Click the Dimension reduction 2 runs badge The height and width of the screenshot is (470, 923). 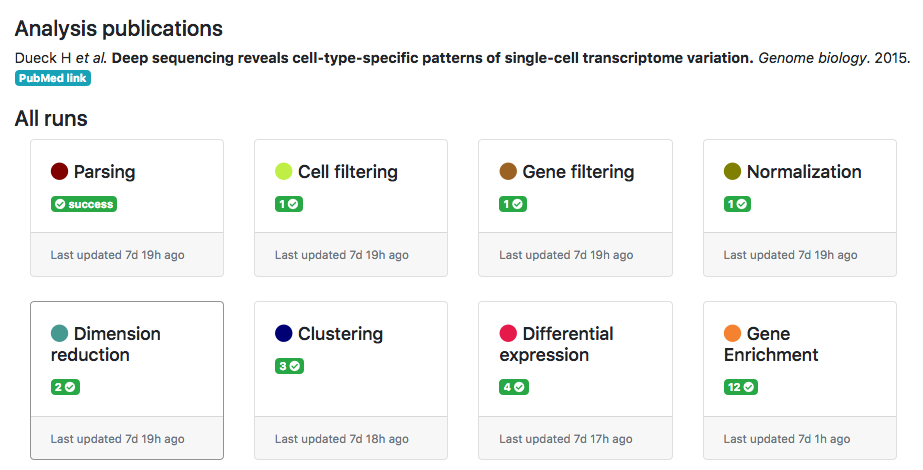65,387
